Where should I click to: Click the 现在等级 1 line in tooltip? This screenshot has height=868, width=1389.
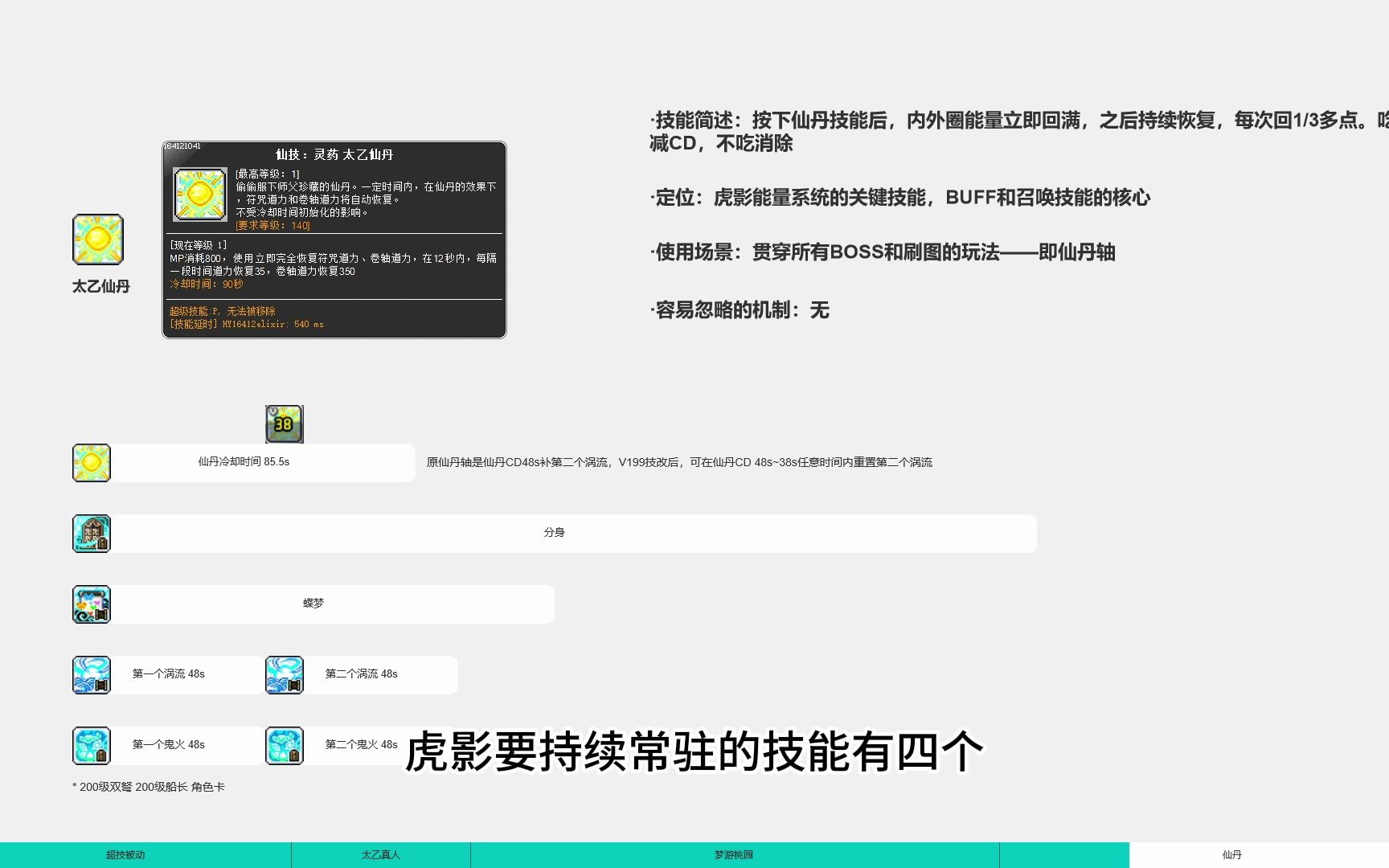(198, 245)
